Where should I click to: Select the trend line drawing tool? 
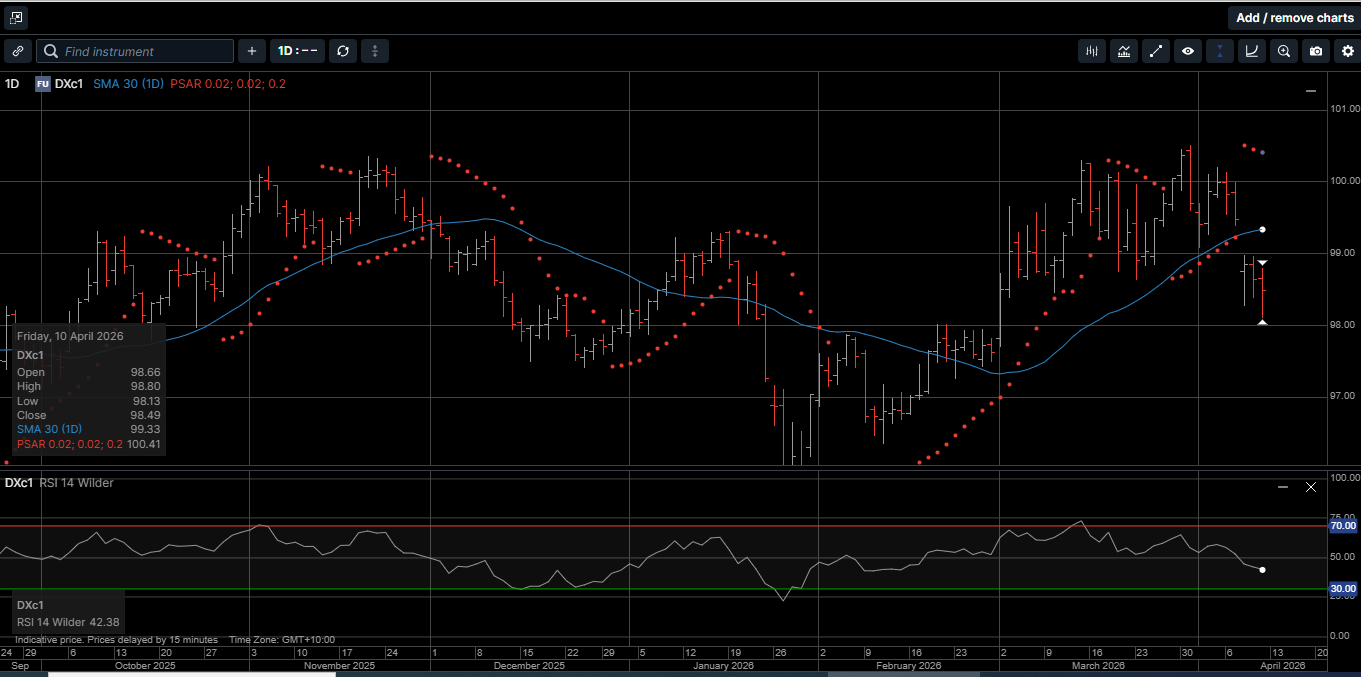click(x=1156, y=51)
